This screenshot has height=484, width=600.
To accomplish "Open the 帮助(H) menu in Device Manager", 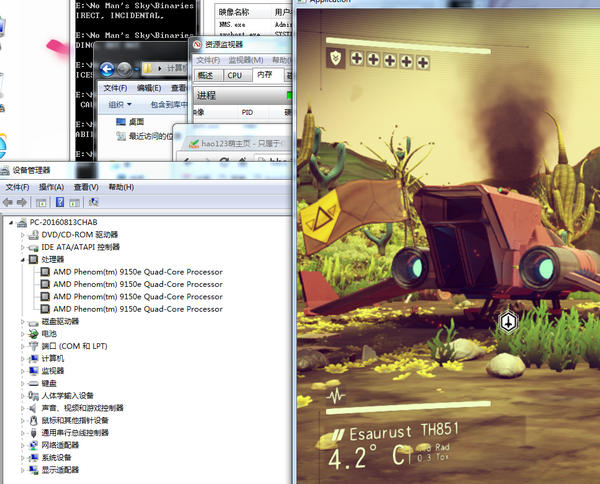I will click(x=121, y=187).
